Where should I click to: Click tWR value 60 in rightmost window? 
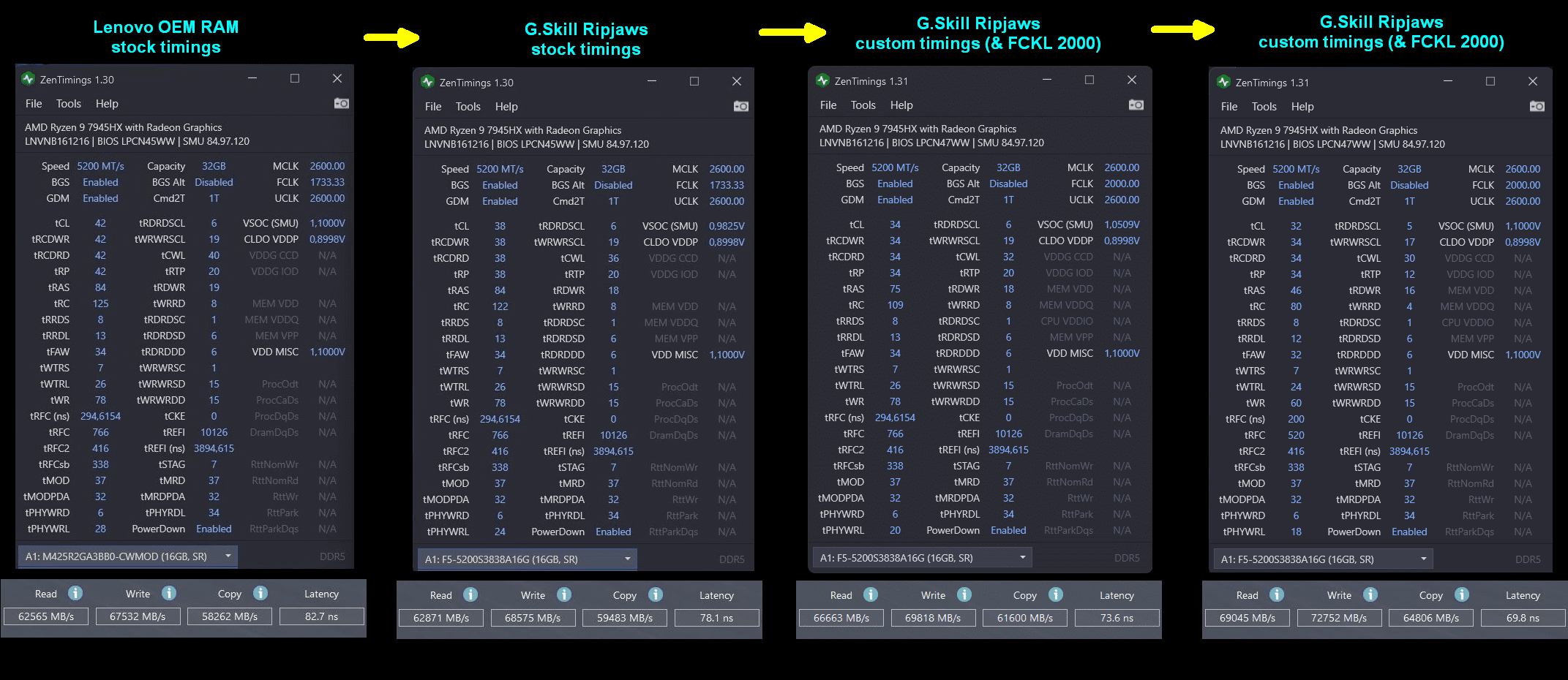(1296, 403)
